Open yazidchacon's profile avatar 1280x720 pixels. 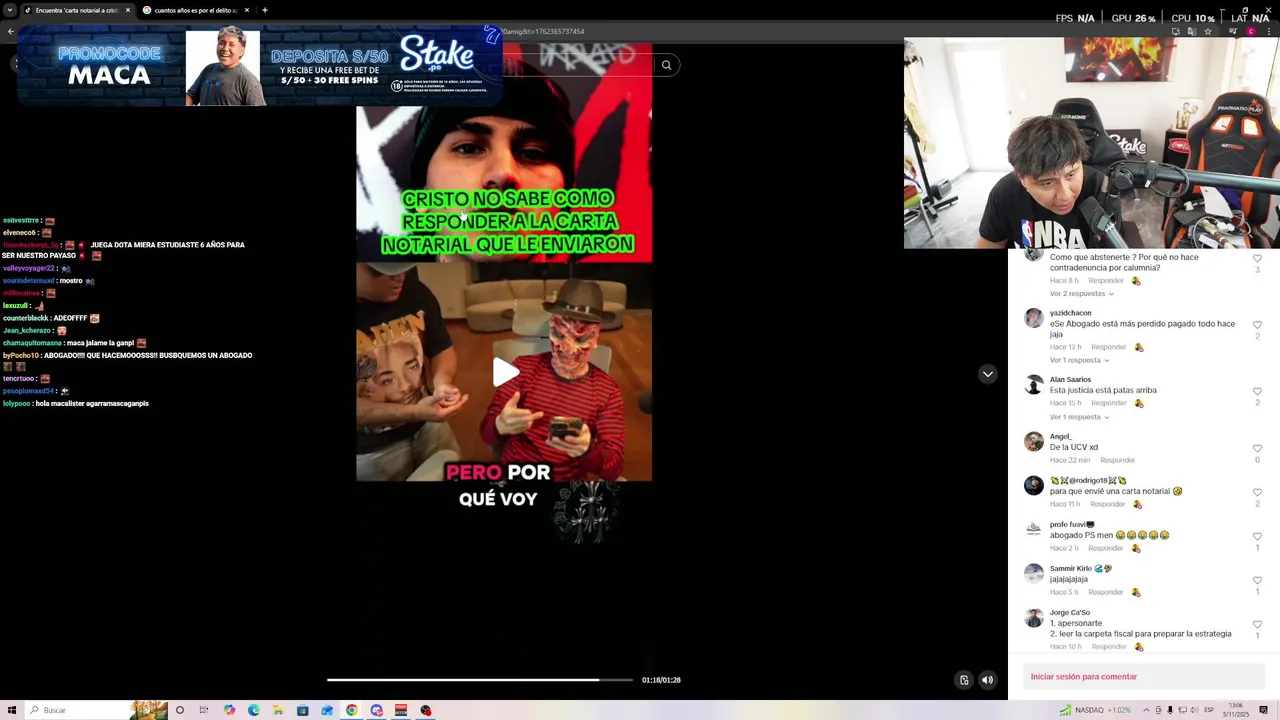click(1033, 319)
